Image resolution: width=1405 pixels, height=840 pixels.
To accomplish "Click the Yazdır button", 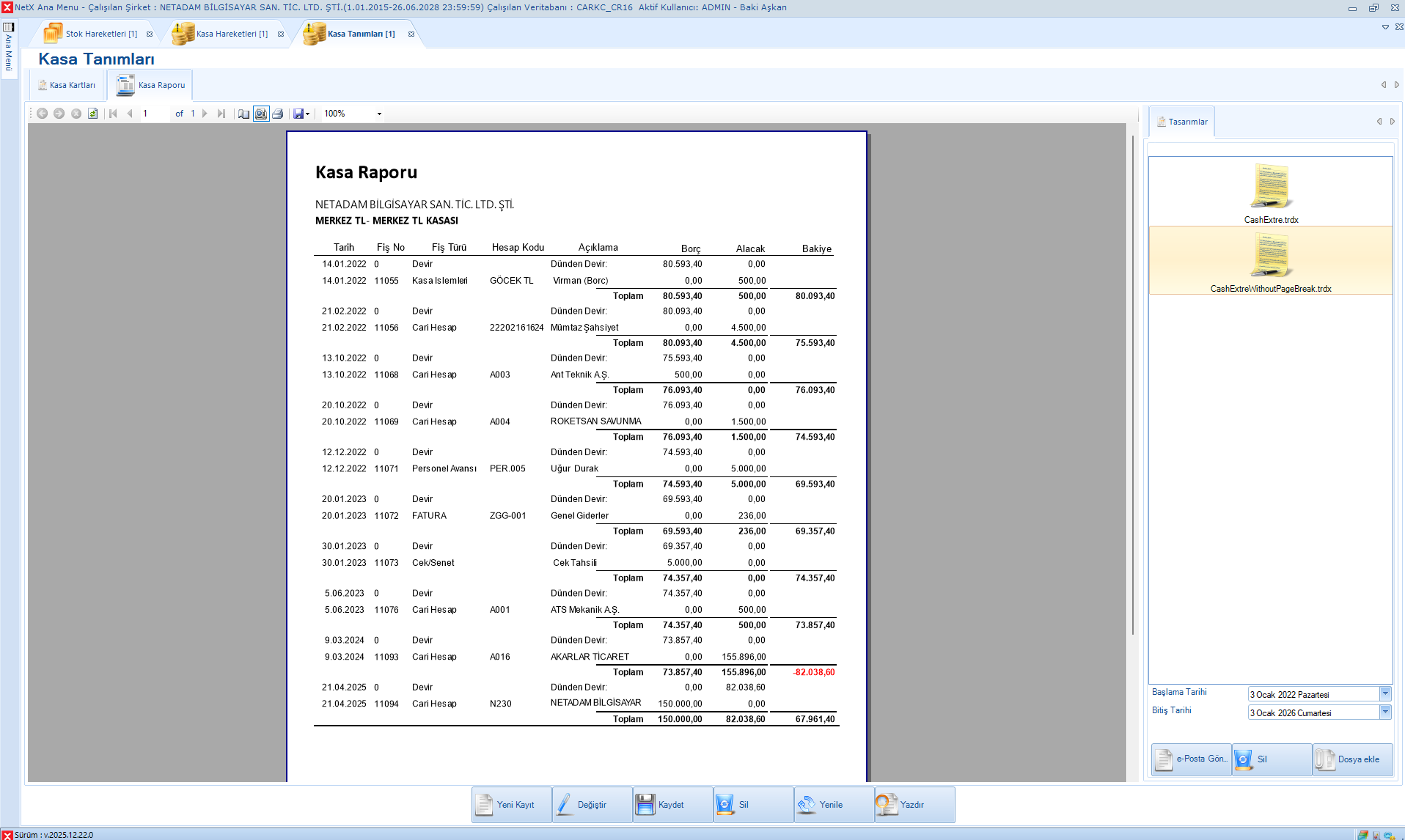I will [914, 805].
